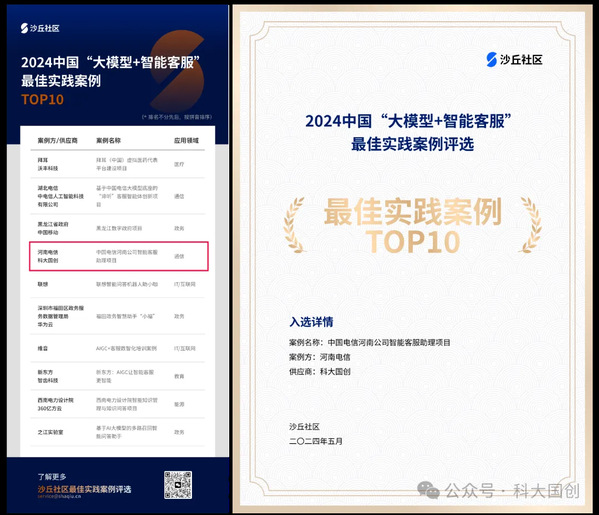Click 能源 in the 西南电力设计院 row

click(x=179, y=404)
